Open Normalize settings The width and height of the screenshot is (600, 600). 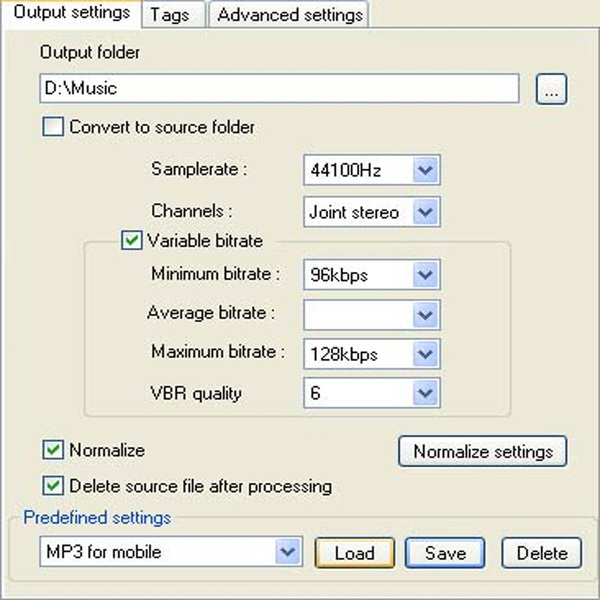tap(483, 451)
